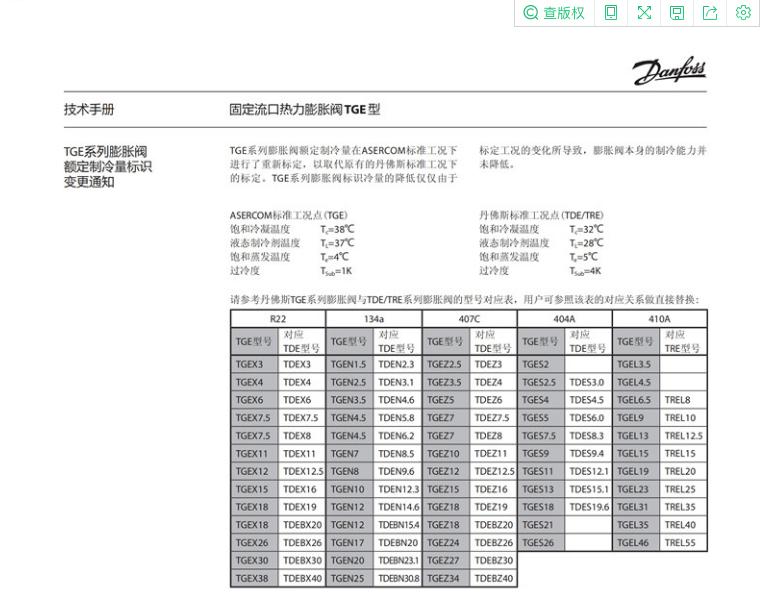This screenshot has width=770, height=605.
Task: Click table cell TDEZ16
Action: coord(493,489)
